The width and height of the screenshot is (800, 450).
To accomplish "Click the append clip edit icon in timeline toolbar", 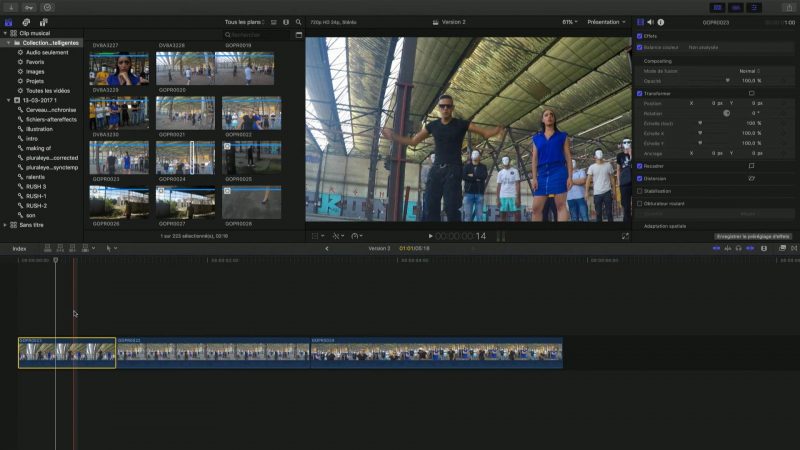I will [x=72, y=248].
